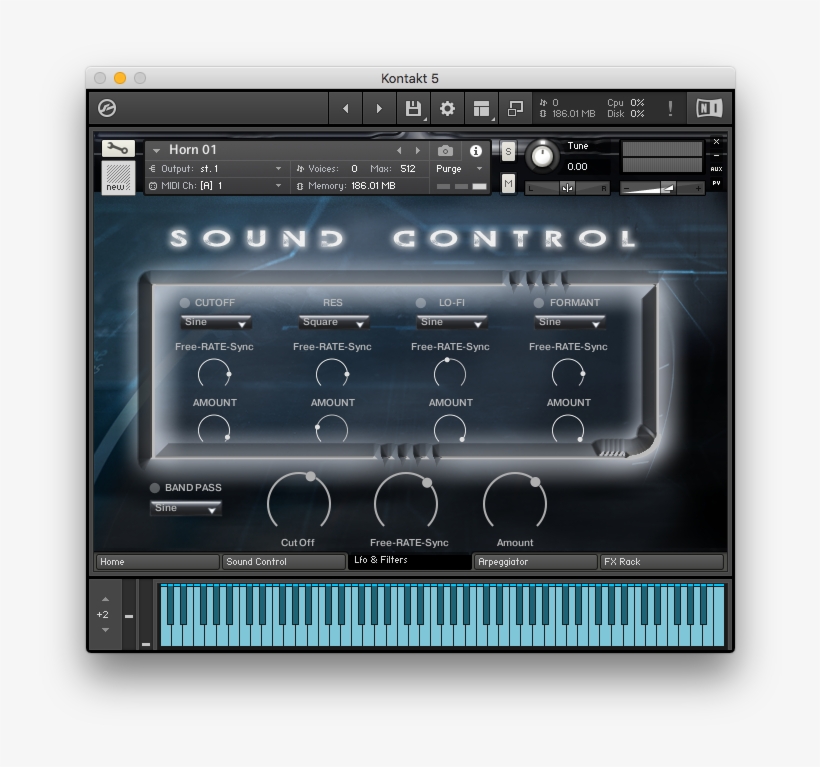Toggle the PV performance view button

coord(716,183)
